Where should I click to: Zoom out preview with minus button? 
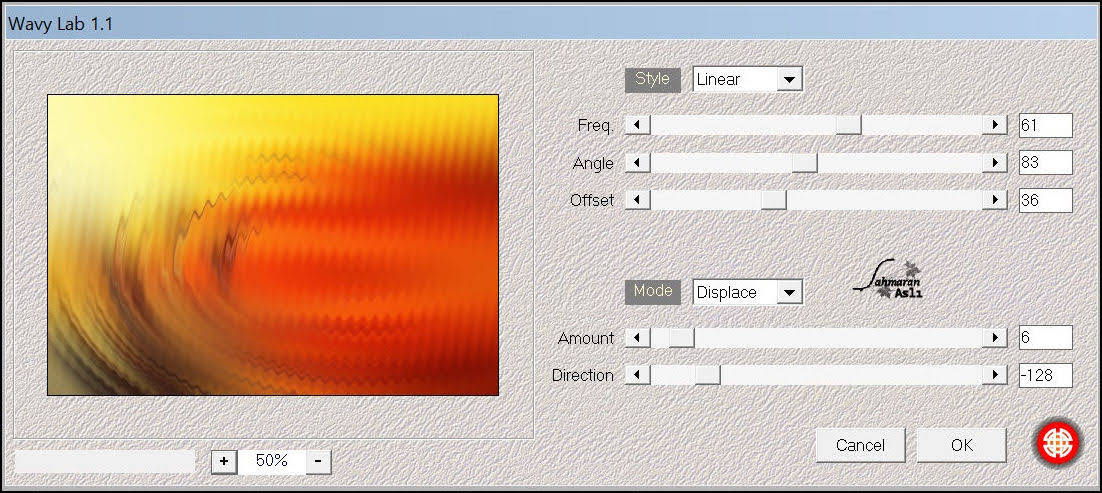tap(317, 461)
